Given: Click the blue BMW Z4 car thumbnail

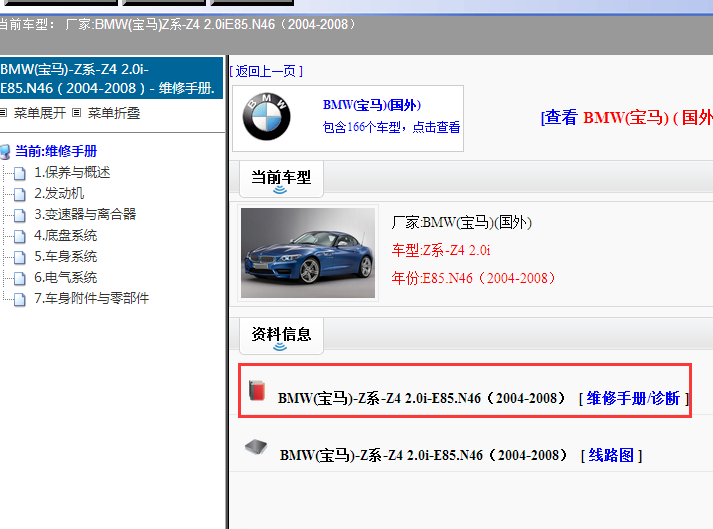Looking at the screenshot, I should tap(308, 253).
